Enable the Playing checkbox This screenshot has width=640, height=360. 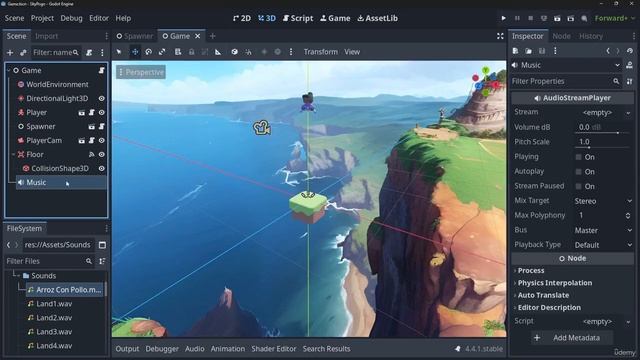[x=578, y=157]
